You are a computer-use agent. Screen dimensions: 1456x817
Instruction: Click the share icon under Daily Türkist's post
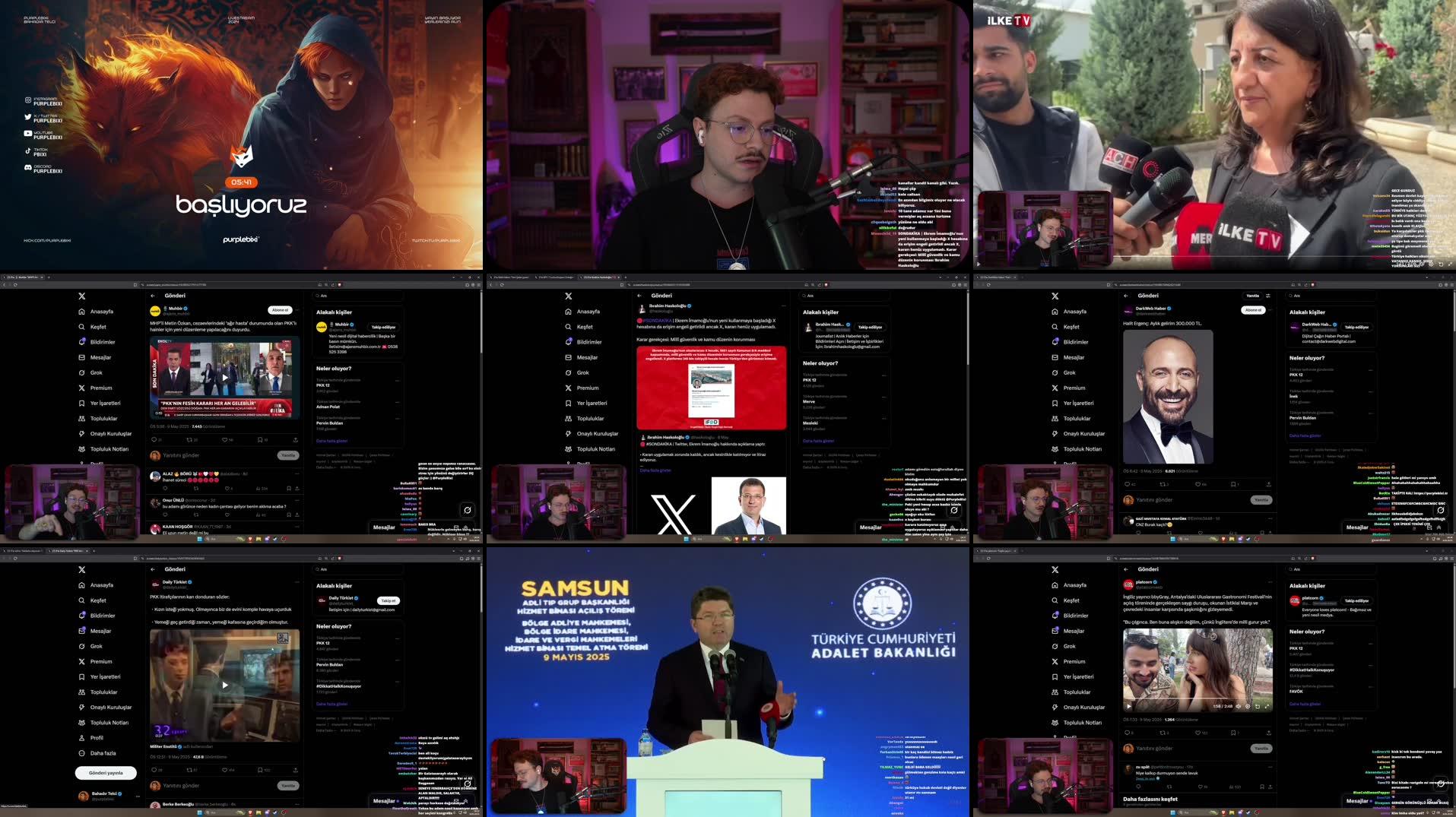coord(296,770)
